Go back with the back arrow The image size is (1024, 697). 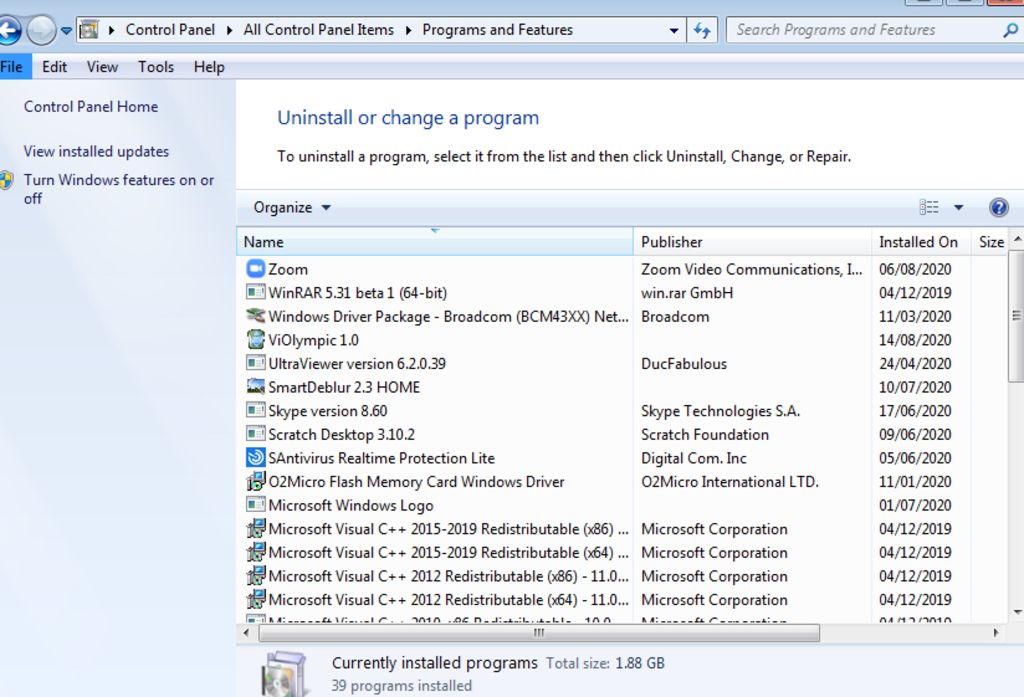(x=8, y=30)
